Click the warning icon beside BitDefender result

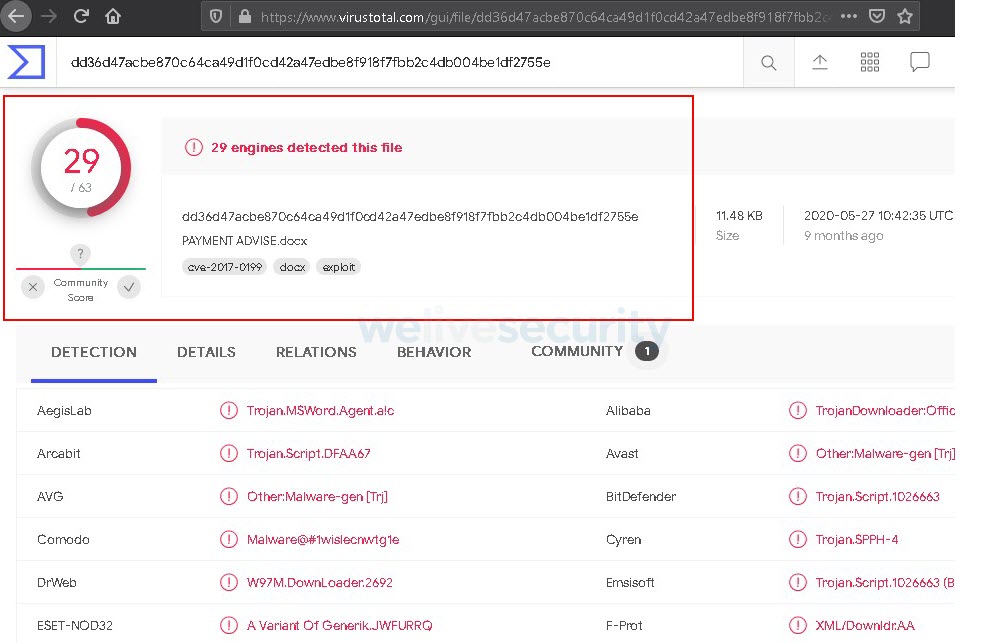coord(798,496)
